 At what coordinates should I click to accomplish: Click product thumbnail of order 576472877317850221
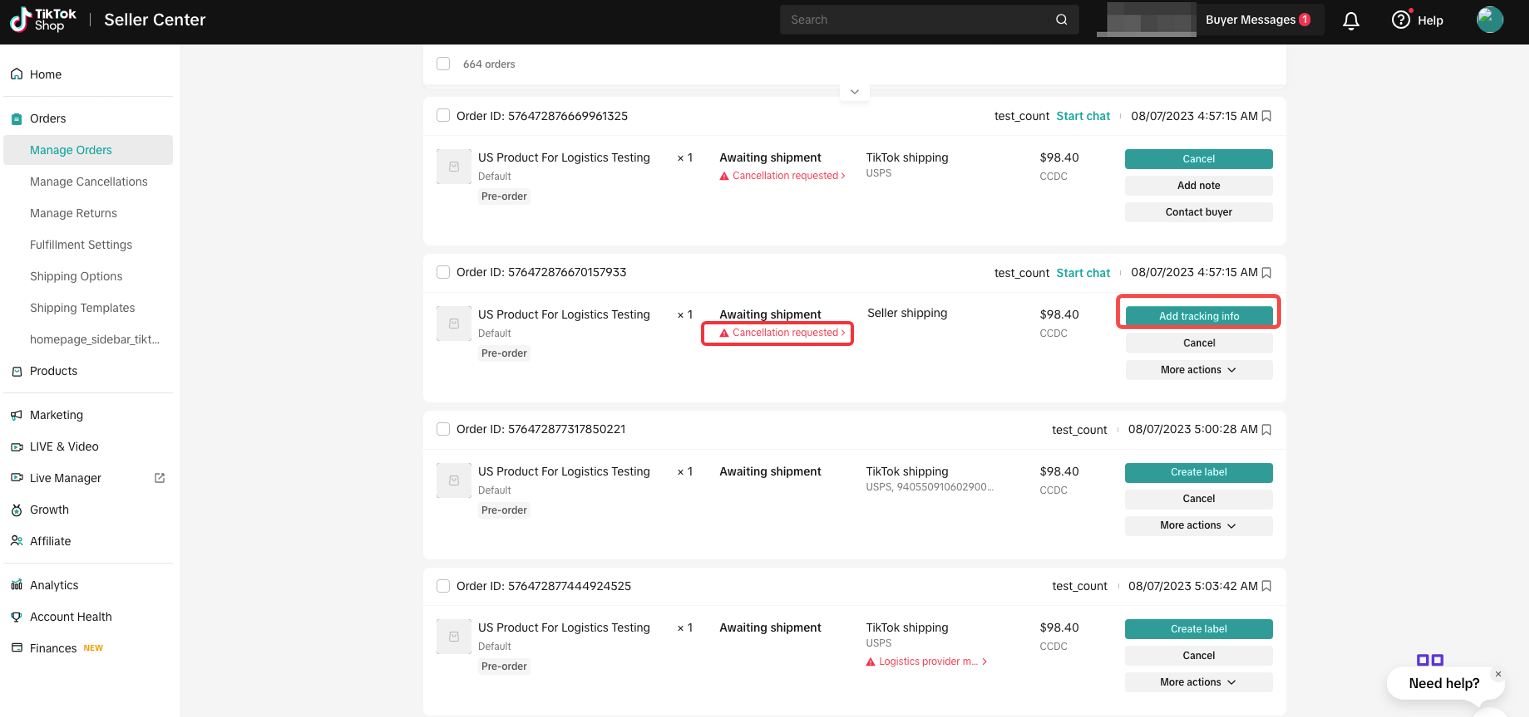[x=454, y=481]
